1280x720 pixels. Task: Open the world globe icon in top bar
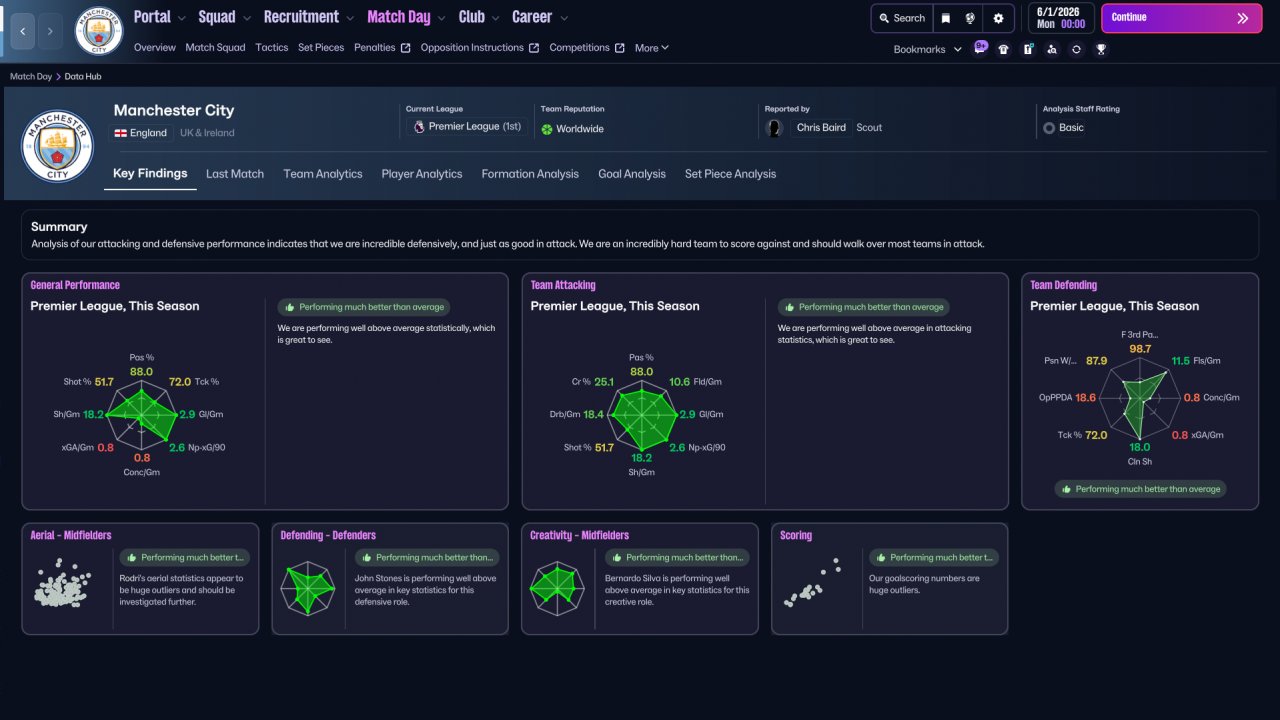click(970, 18)
